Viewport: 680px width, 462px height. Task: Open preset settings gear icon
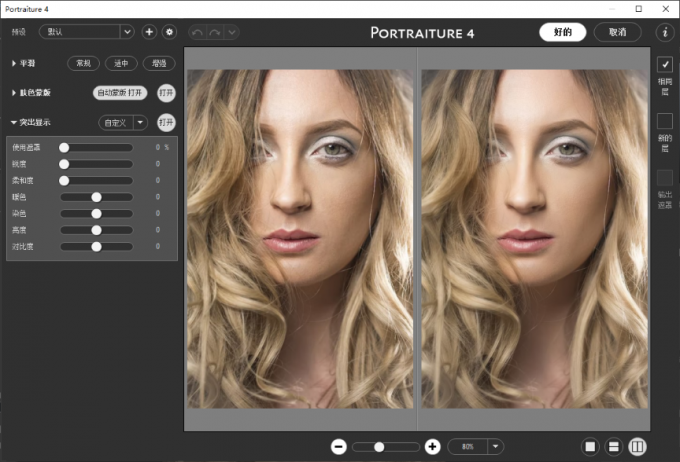pos(169,32)
